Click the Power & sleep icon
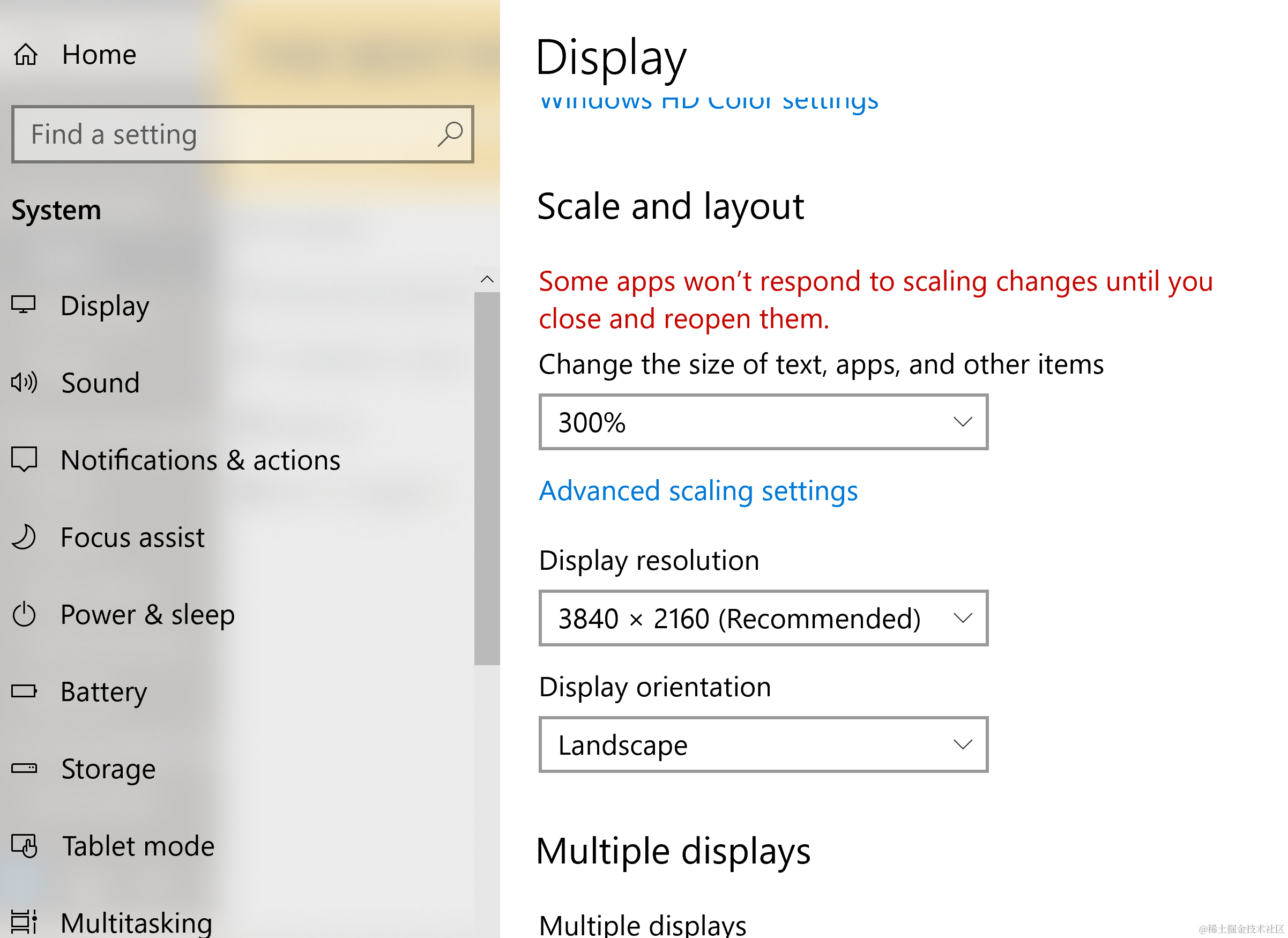The image size is (1288, 938). (24, 614)
